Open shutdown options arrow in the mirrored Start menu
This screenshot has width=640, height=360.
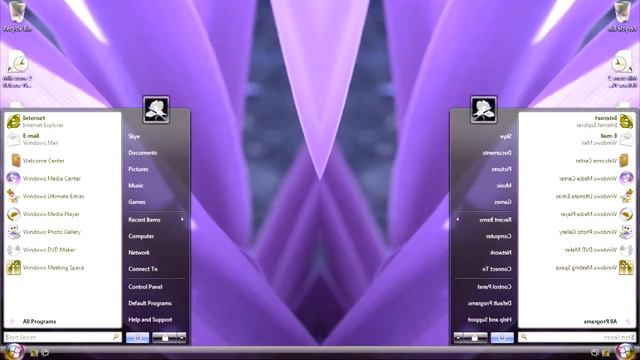pos(458,338)
